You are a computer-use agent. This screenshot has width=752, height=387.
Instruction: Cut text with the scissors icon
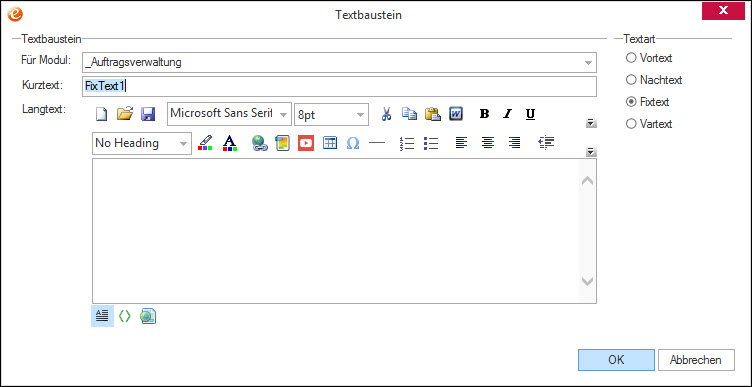[386, 114]
